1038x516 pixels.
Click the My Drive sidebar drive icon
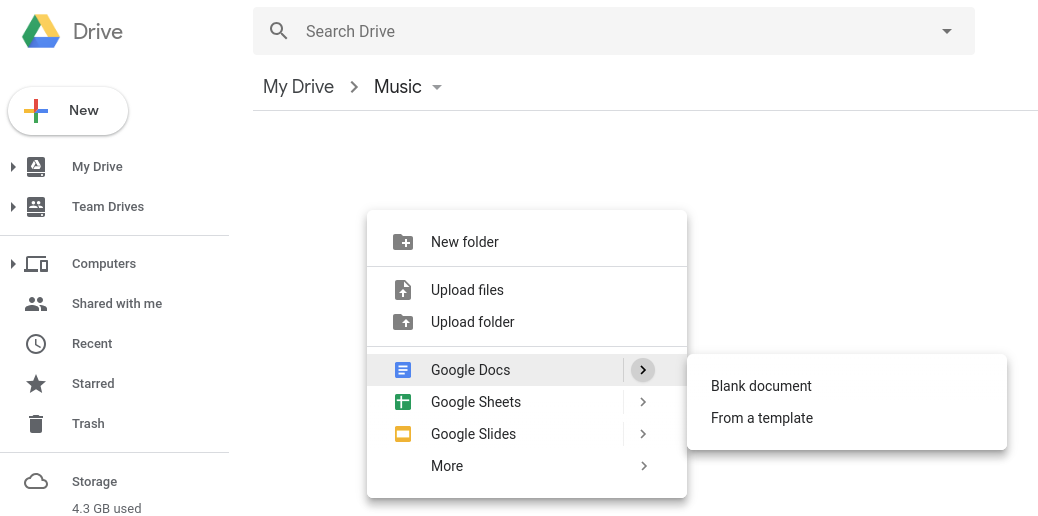pos(36,167)
